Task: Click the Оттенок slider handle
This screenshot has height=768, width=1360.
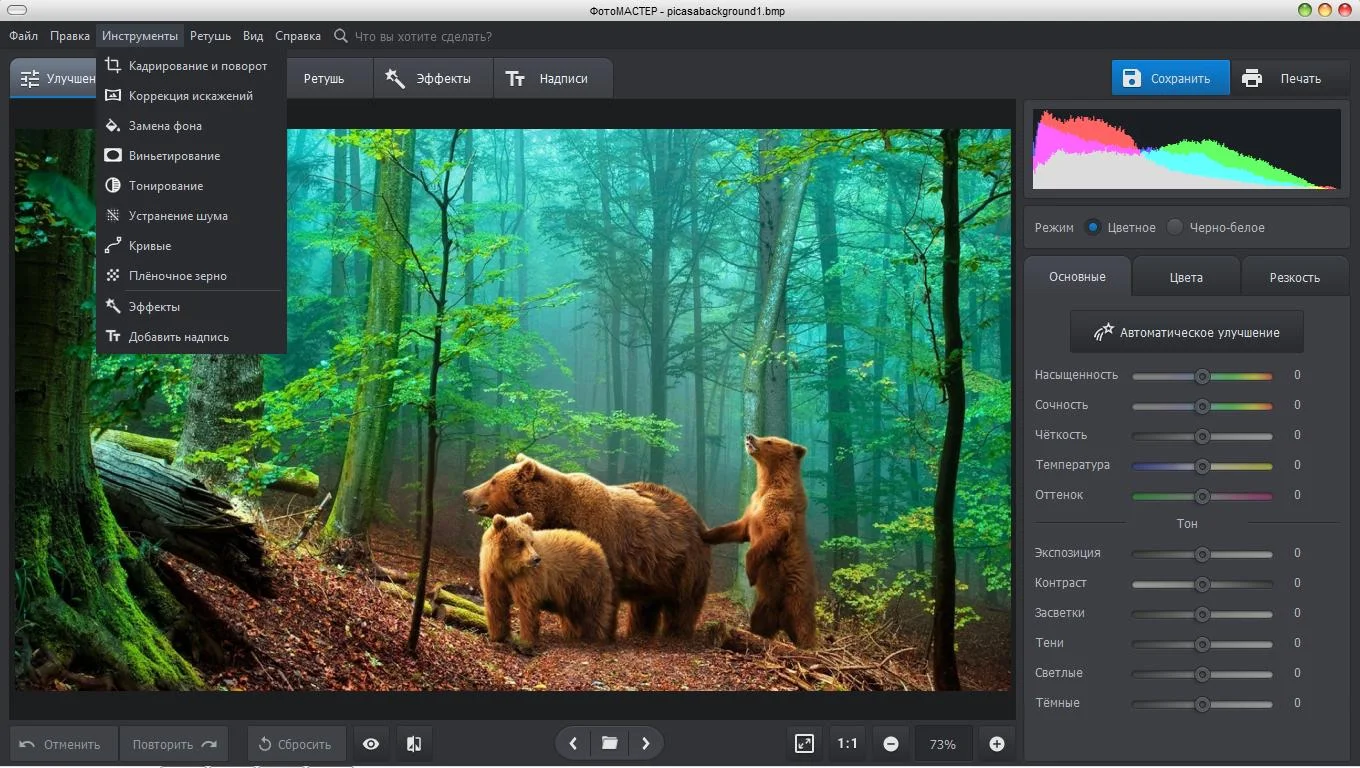Action: (1202, 496)
